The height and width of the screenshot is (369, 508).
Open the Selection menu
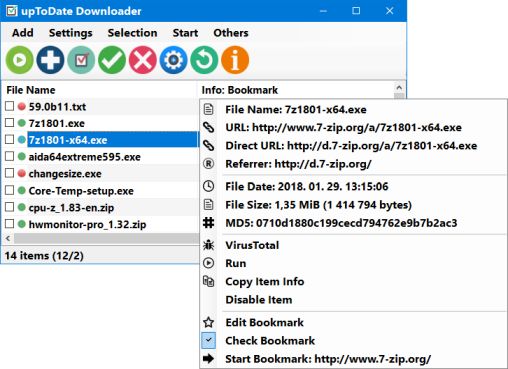pos(132,33)
